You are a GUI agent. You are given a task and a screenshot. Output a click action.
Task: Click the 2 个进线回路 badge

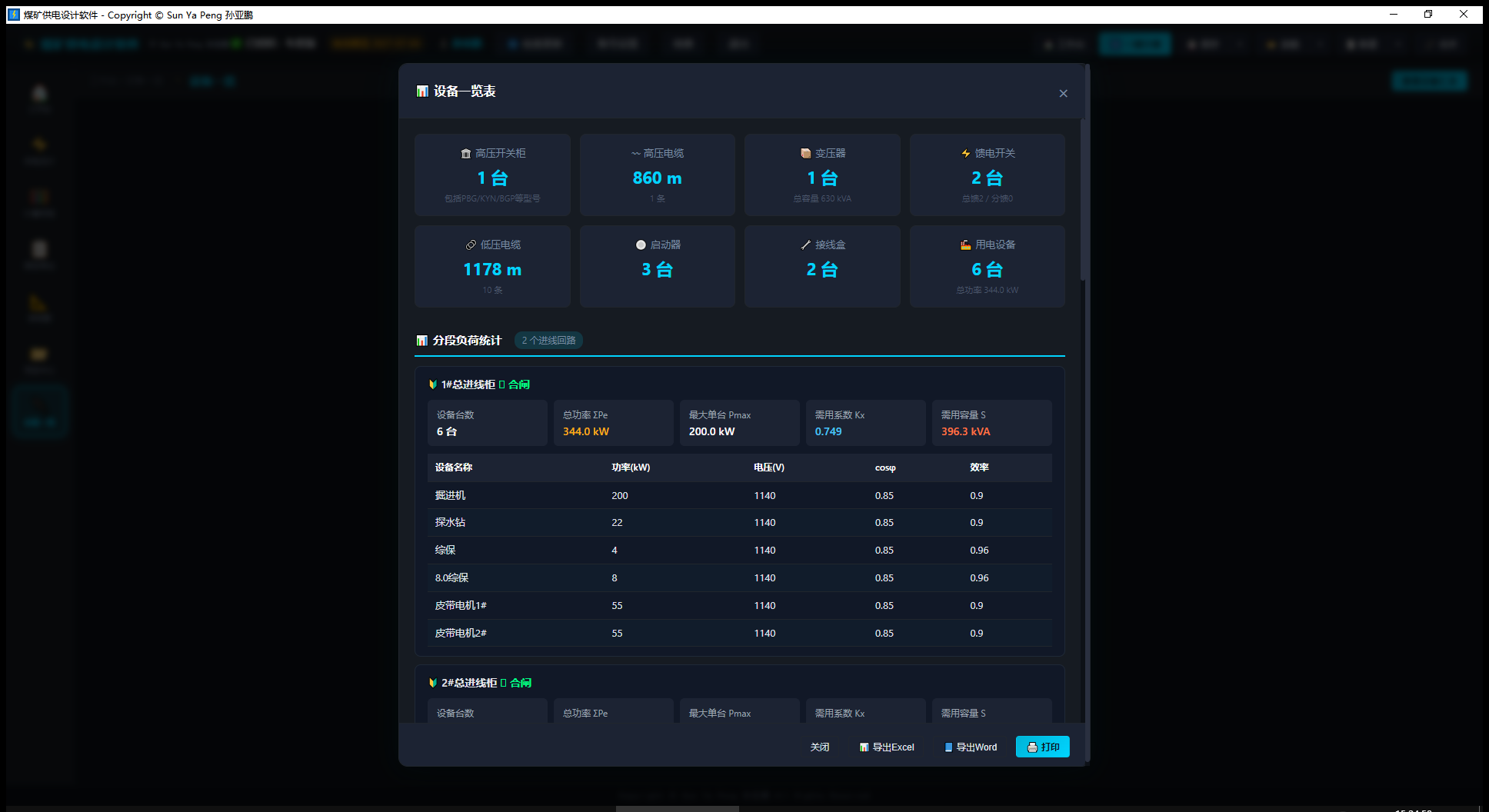548,341
